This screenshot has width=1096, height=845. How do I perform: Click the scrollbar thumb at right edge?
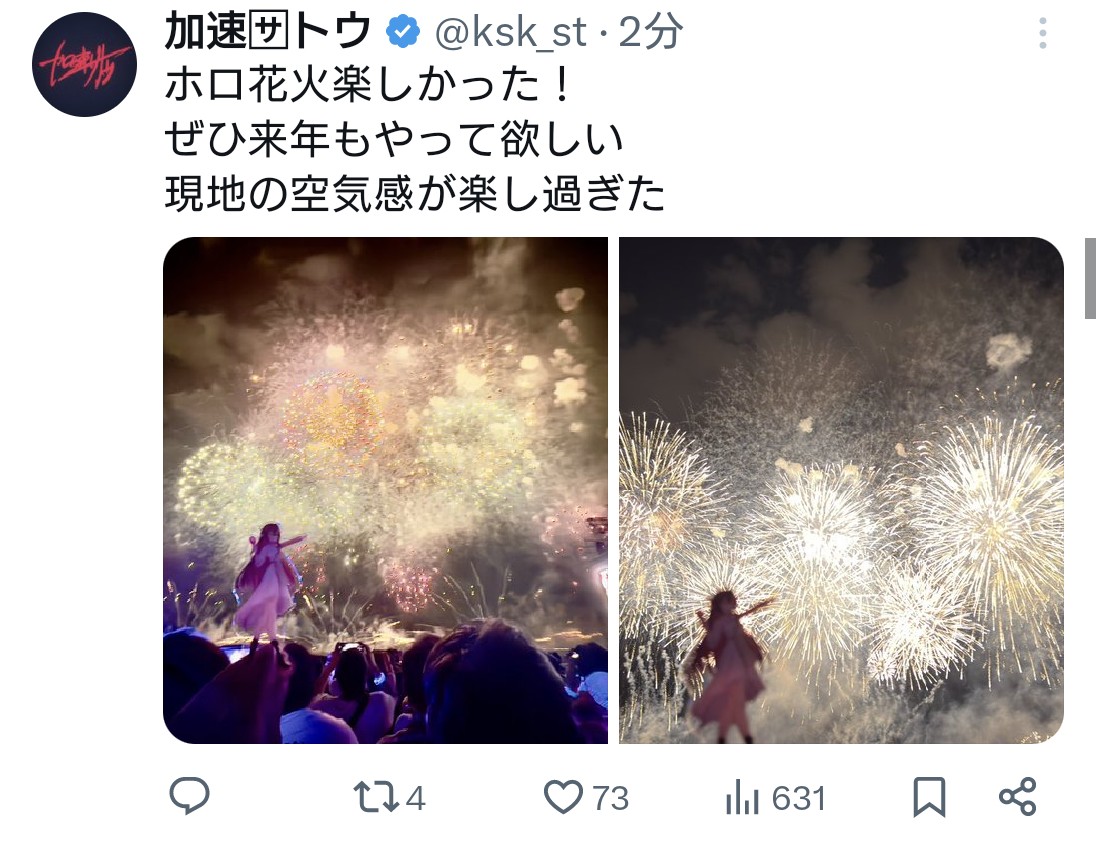coord(1090,278)
